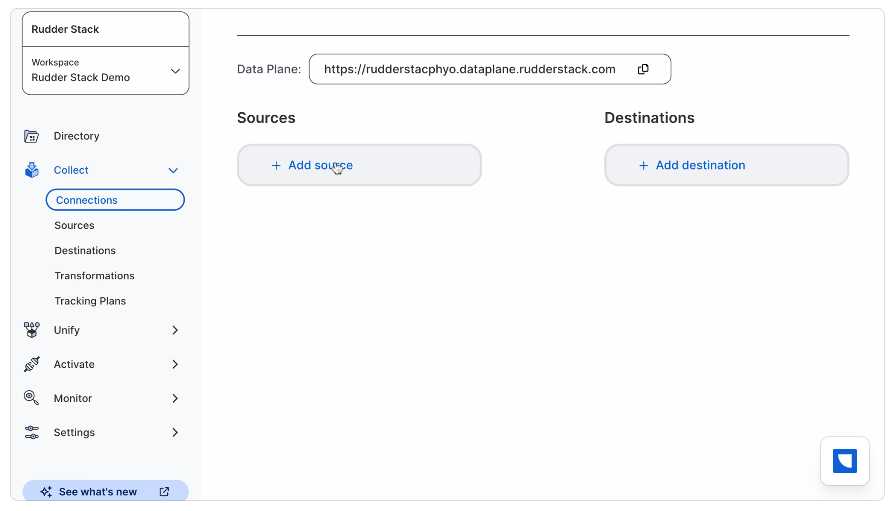The height and width of the screenshot is (511, 895).
Task: Click the Collect menu label
Action: tap(71, 170)
